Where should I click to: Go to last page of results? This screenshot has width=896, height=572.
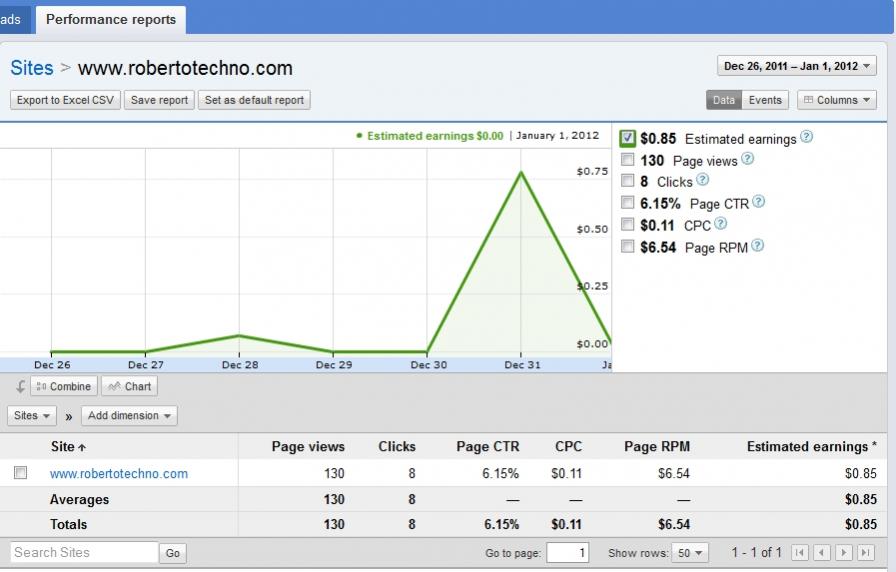tap(866, 553)
